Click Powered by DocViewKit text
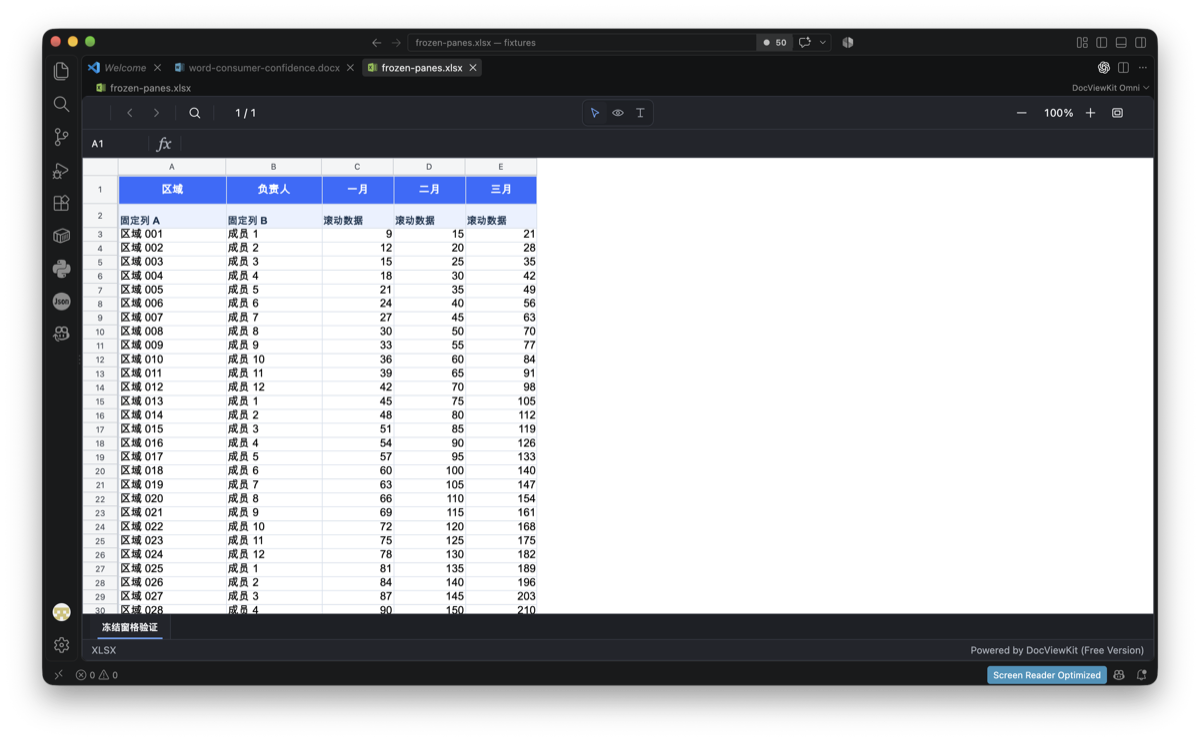1200x741 pixels. (1057, 650)
